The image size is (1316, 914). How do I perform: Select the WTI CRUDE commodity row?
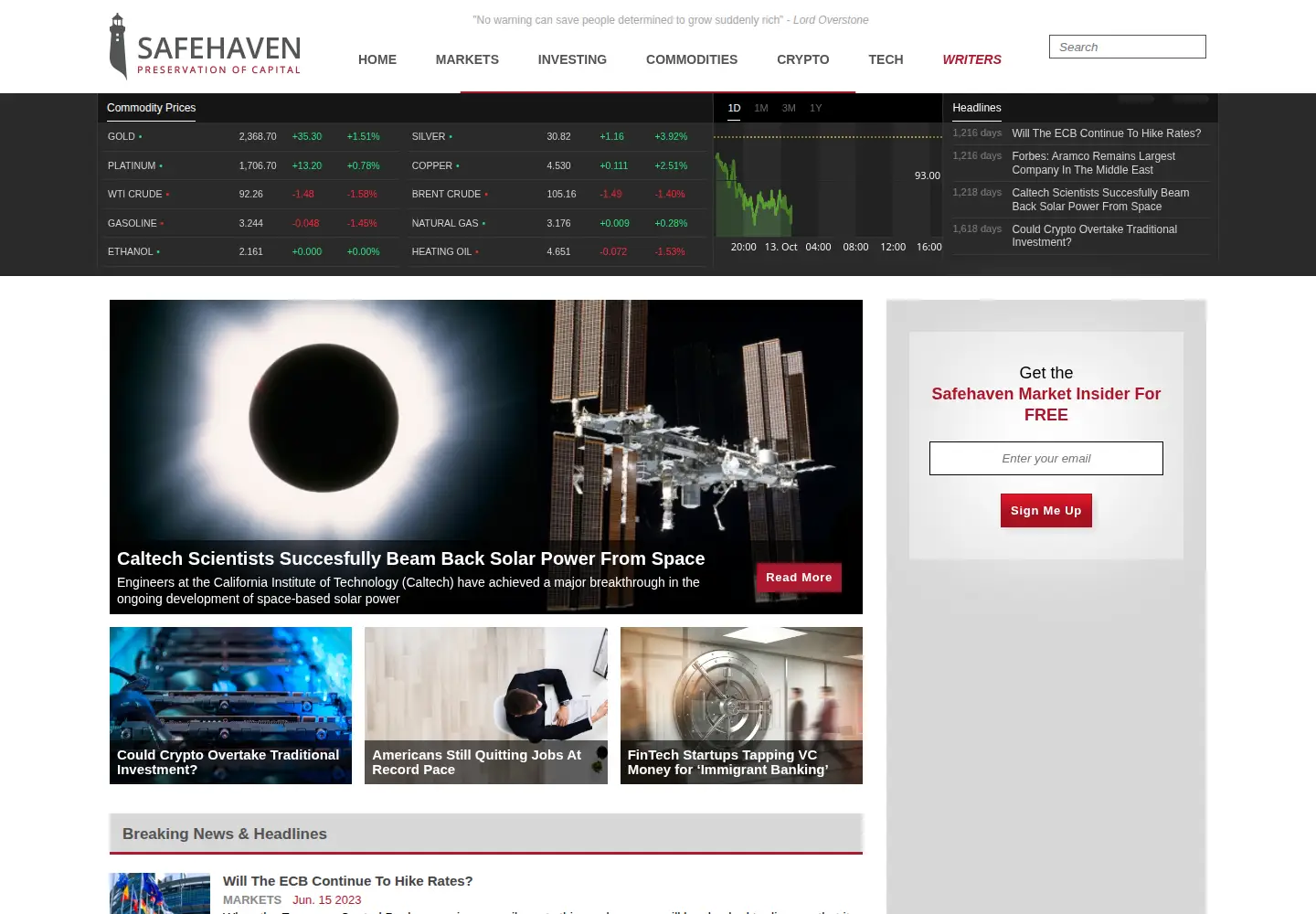pyautogui.click(x=251, y=194)
